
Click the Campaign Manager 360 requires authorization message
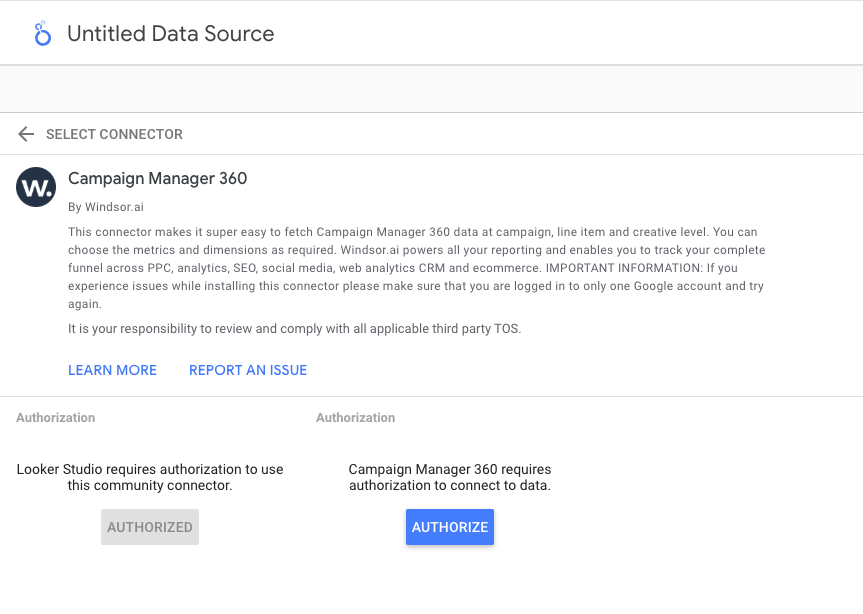coord(450,477)
